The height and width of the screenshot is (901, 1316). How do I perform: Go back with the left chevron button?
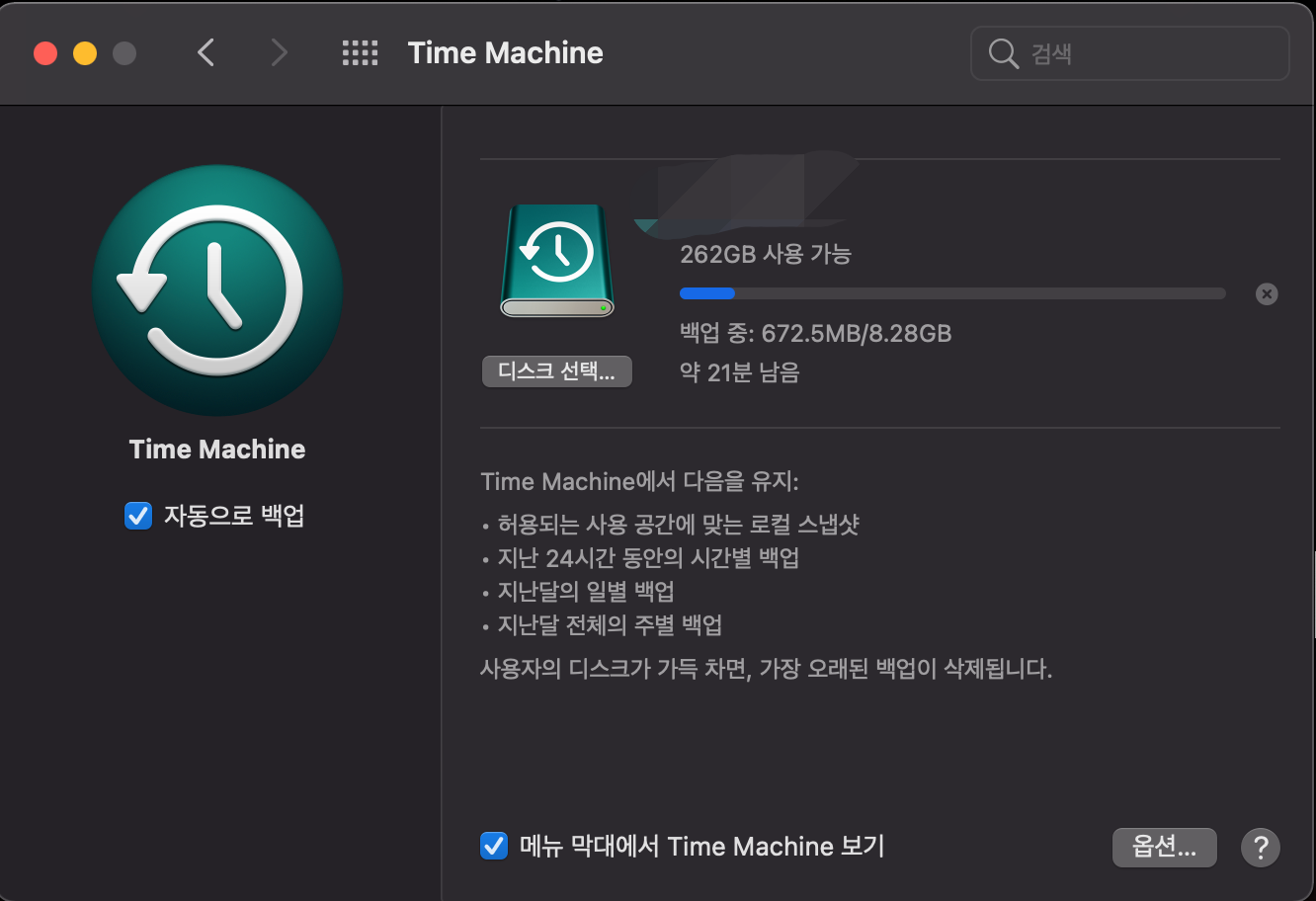206,52
